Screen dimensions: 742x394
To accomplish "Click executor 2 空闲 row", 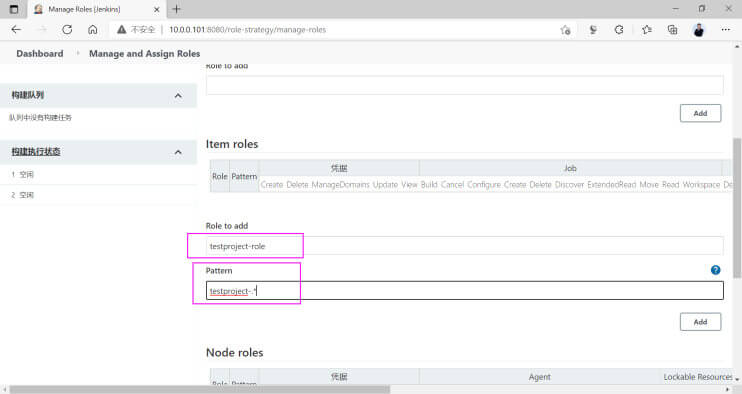I will click(x=98, y=195).
